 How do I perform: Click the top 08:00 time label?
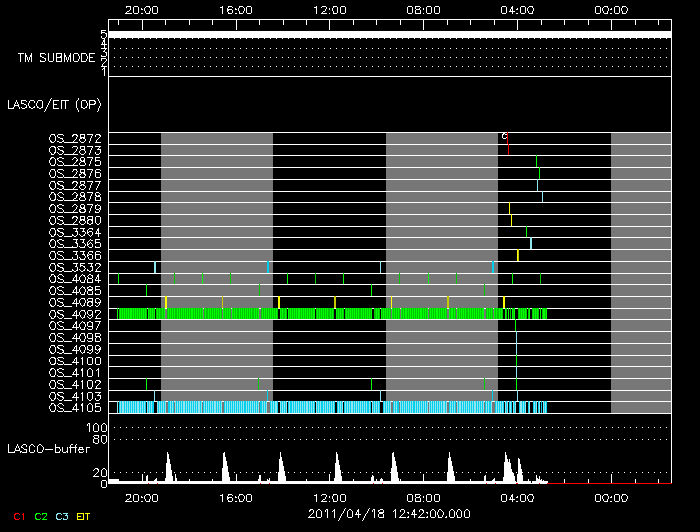[423, 10]
